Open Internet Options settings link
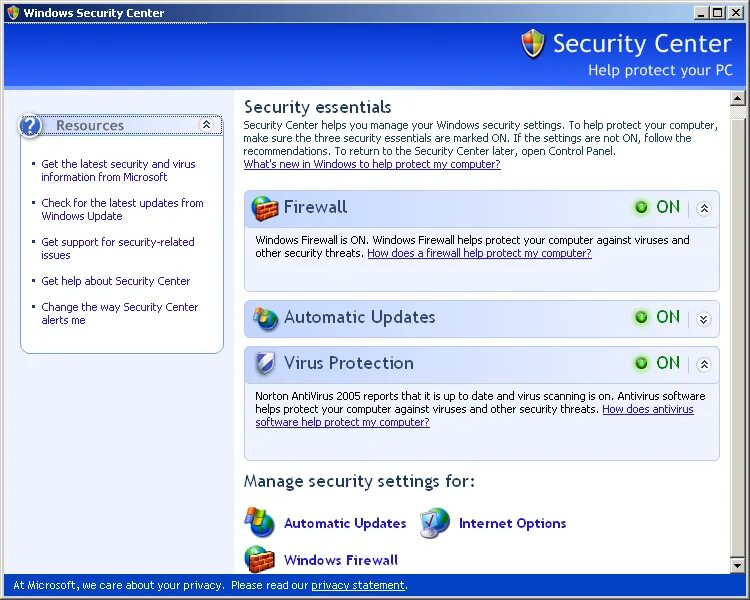 pos(512,523)
